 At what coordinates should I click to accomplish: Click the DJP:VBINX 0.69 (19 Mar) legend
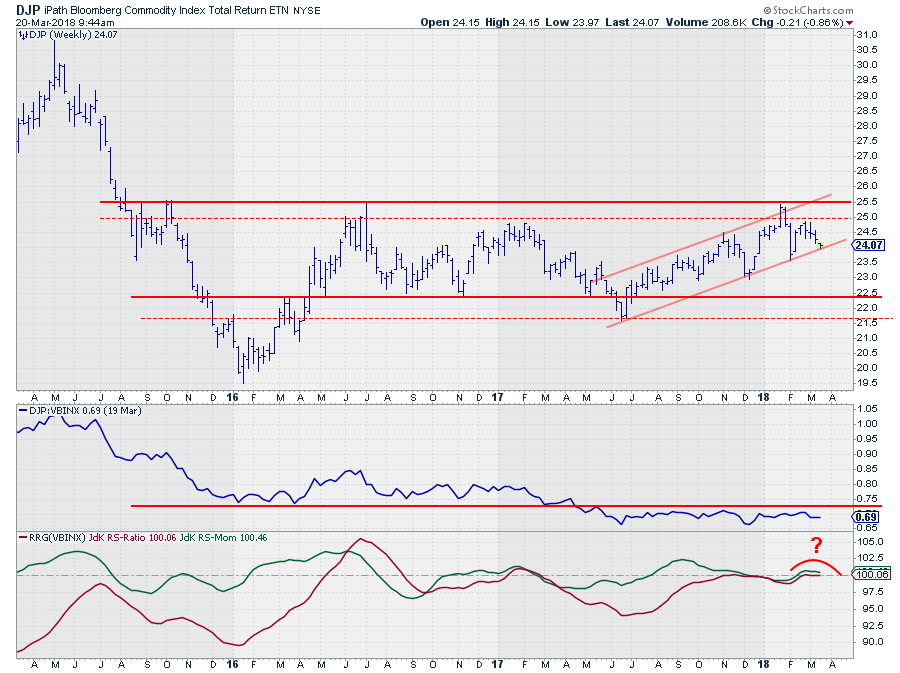coord(85,411)
